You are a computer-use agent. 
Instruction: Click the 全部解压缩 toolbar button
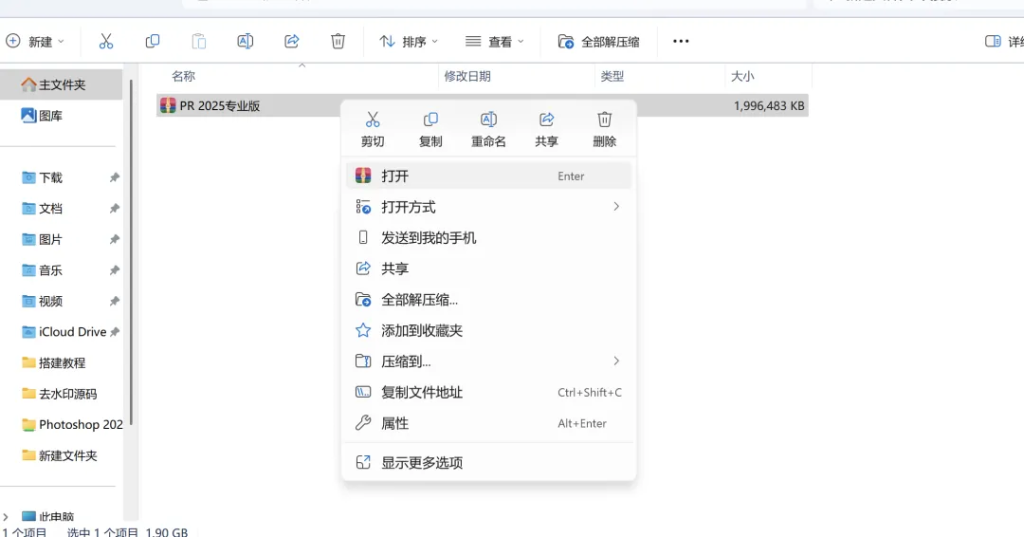598,42
